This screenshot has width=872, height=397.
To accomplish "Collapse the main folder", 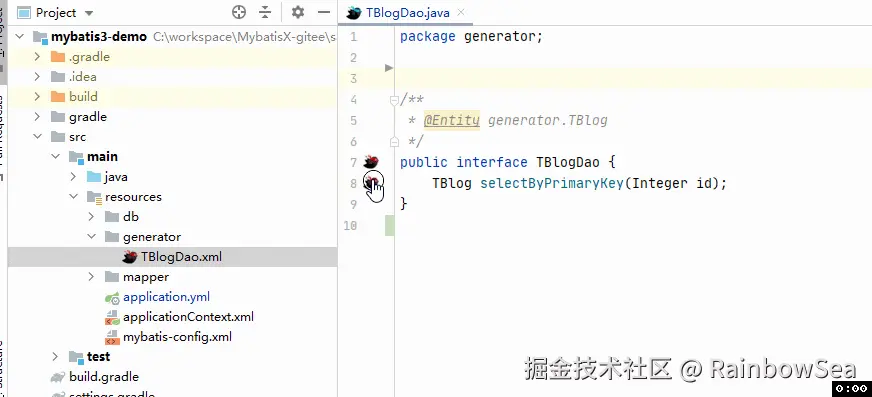I will click(56, 157).
